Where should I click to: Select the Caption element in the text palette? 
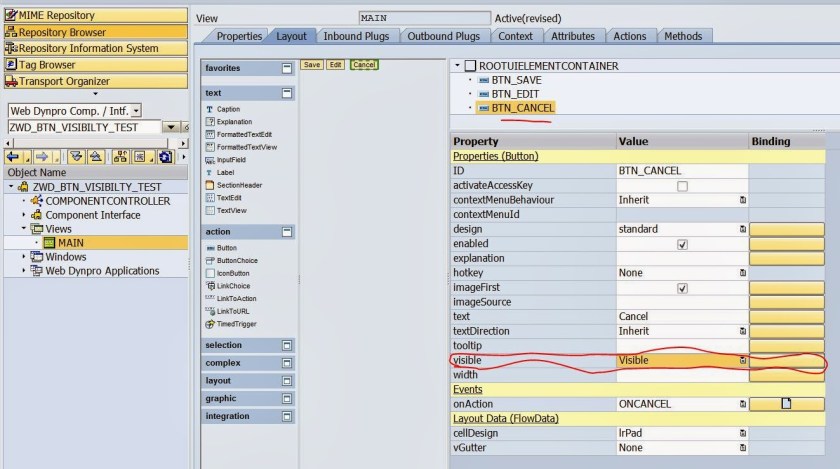click(228, 109)
